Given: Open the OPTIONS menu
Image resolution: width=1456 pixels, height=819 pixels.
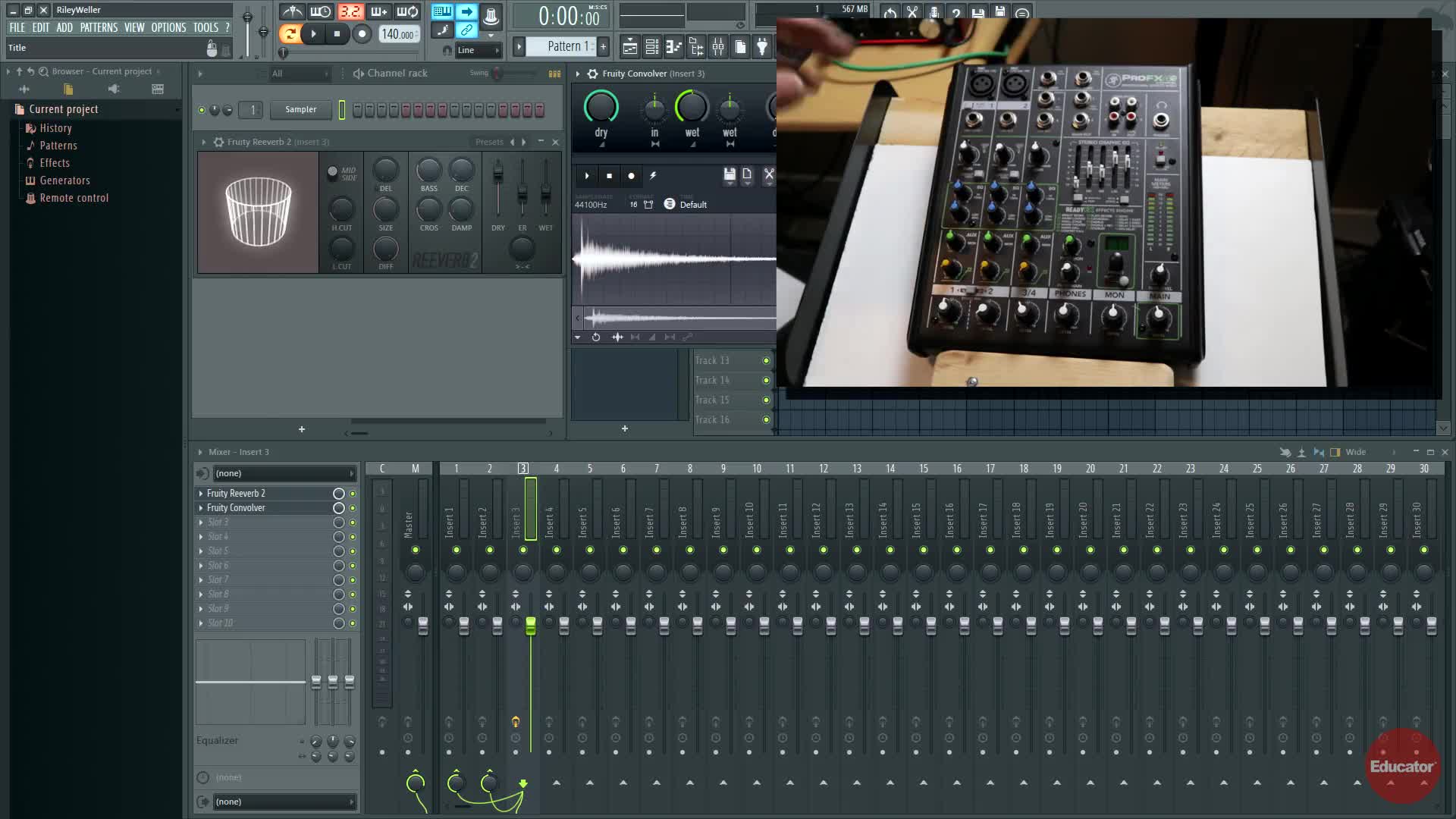Looking at the screenshot, I should (168, 27).
